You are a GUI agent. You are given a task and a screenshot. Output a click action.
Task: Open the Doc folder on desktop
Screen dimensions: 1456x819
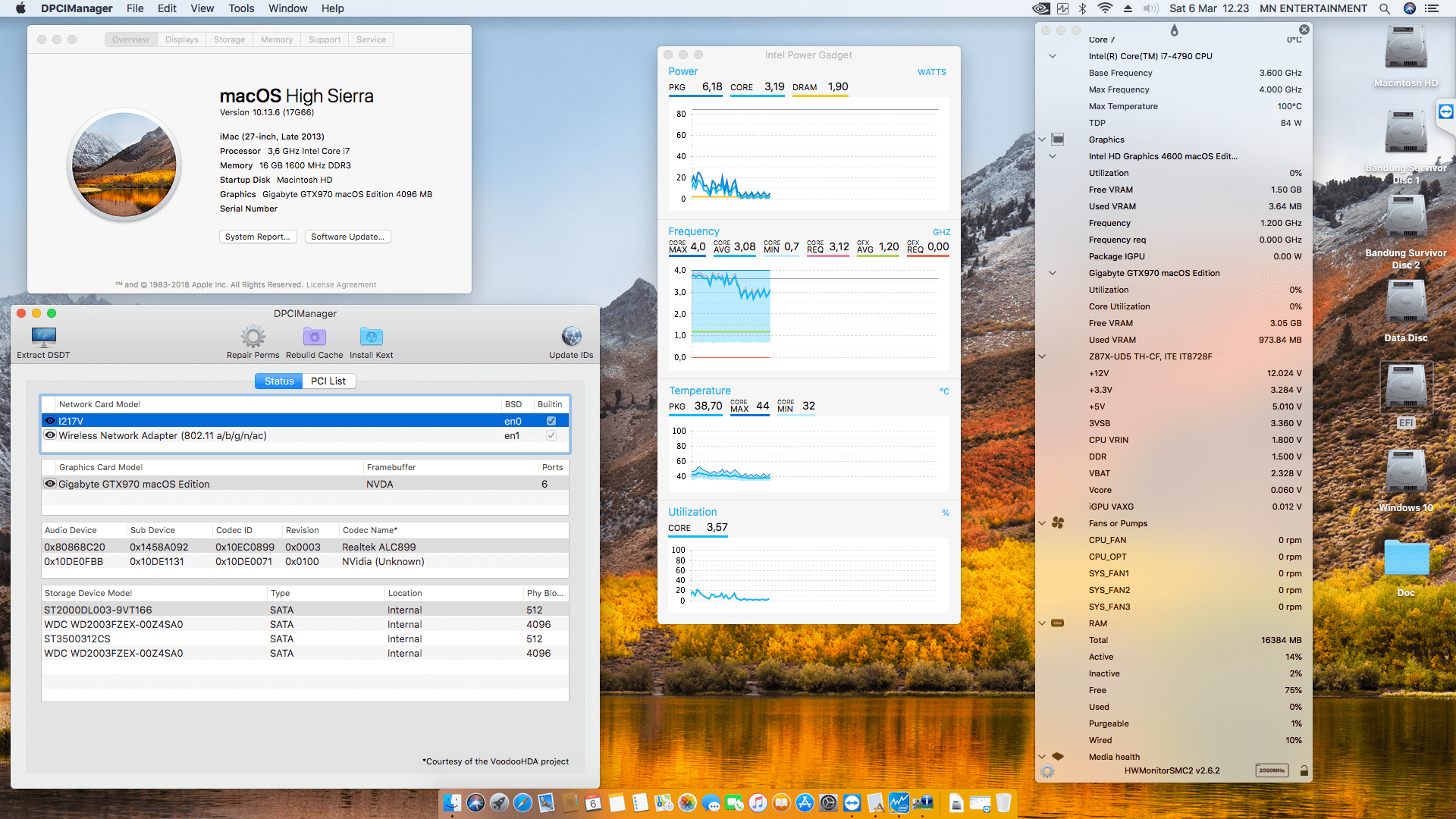click(x=1406, y=557)
